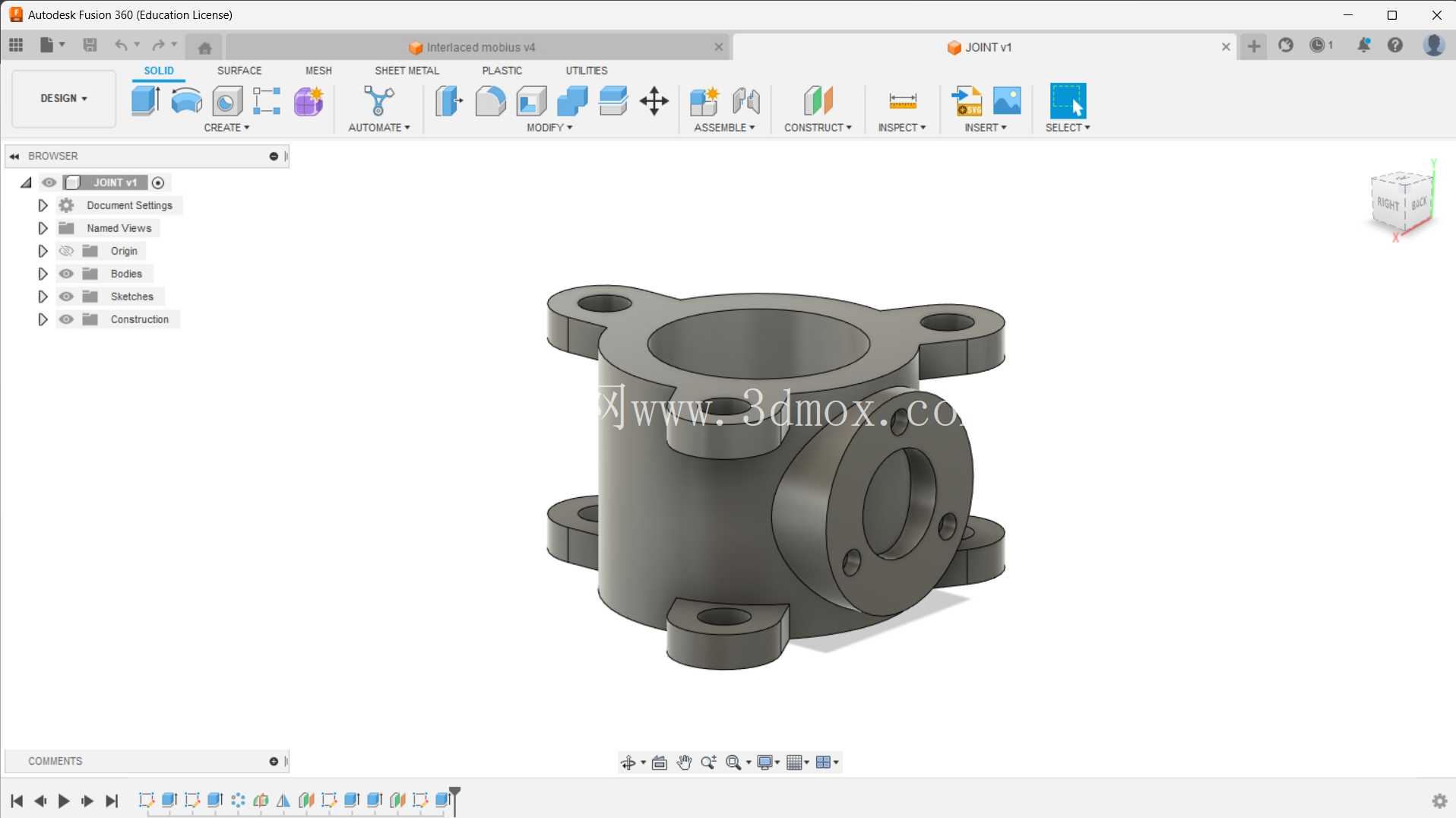Add a new design tab

[x=1254, y=46]
